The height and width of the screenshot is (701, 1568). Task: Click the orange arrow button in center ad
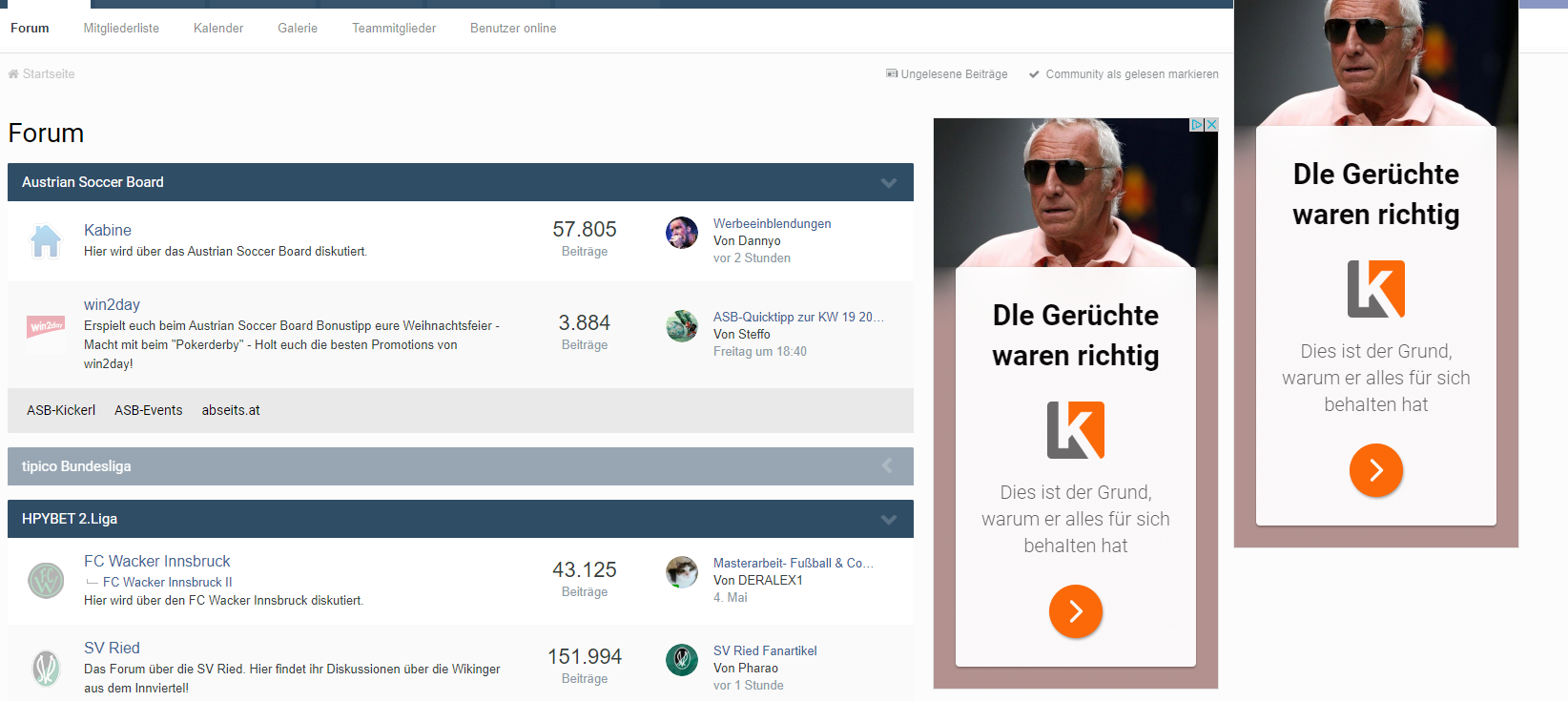pos(1076,611)
